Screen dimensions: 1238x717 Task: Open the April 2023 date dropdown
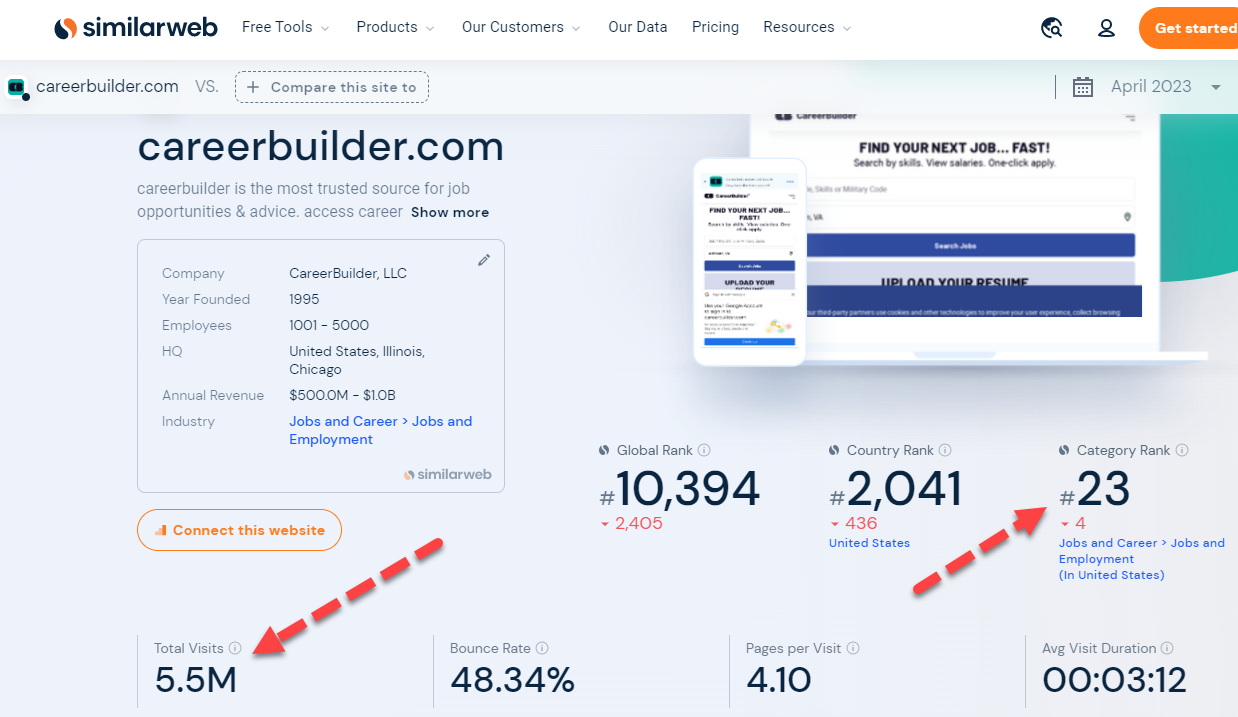point(1166,87)
